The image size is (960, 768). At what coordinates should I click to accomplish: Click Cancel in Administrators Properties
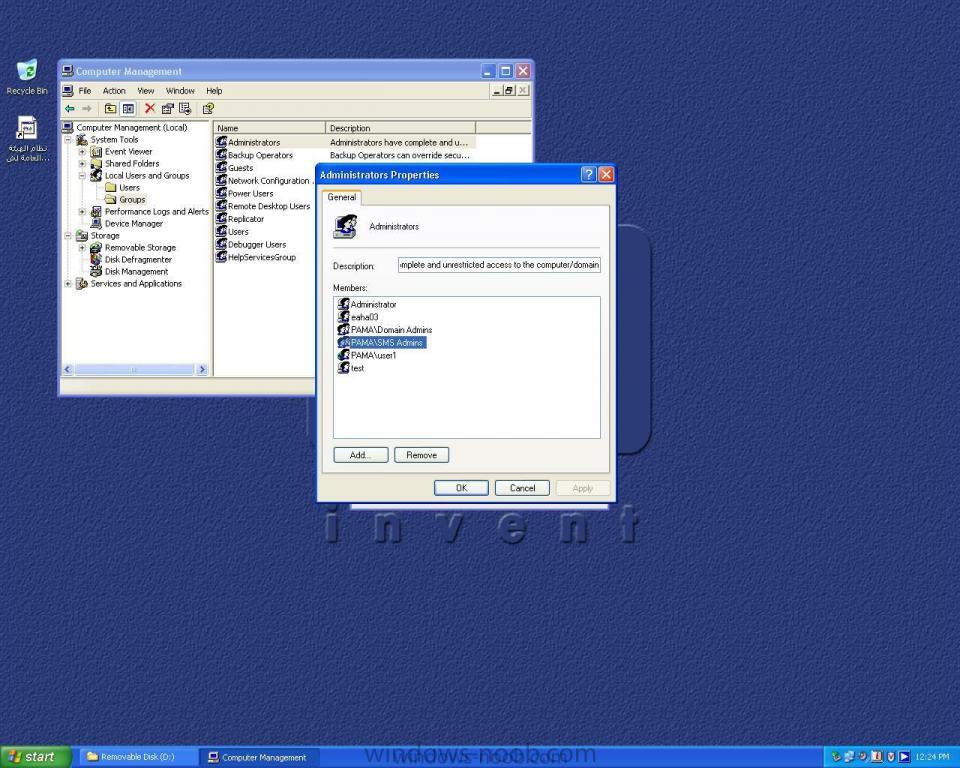[x=522, y=488]
